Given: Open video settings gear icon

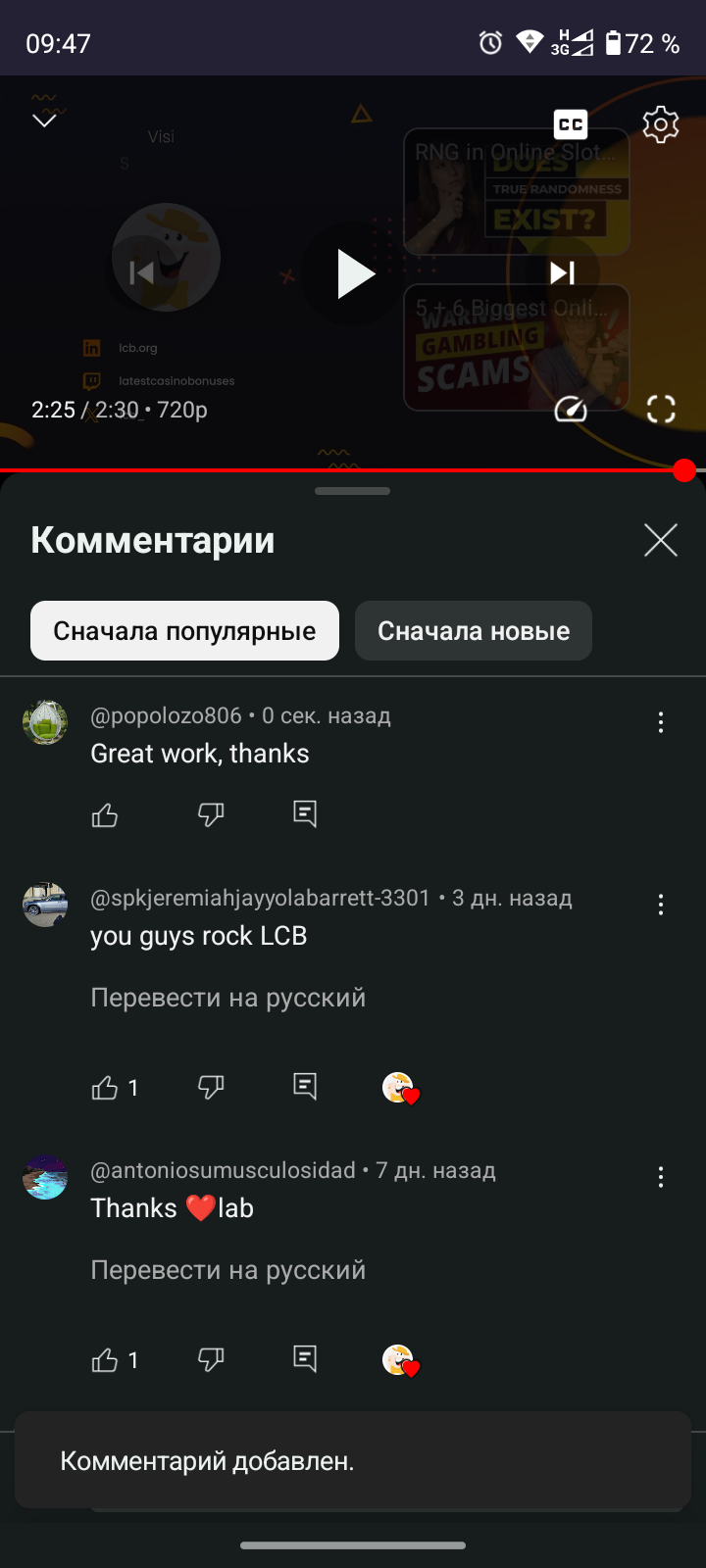Looking at the screenshot, I should click(x=661, y=124).
